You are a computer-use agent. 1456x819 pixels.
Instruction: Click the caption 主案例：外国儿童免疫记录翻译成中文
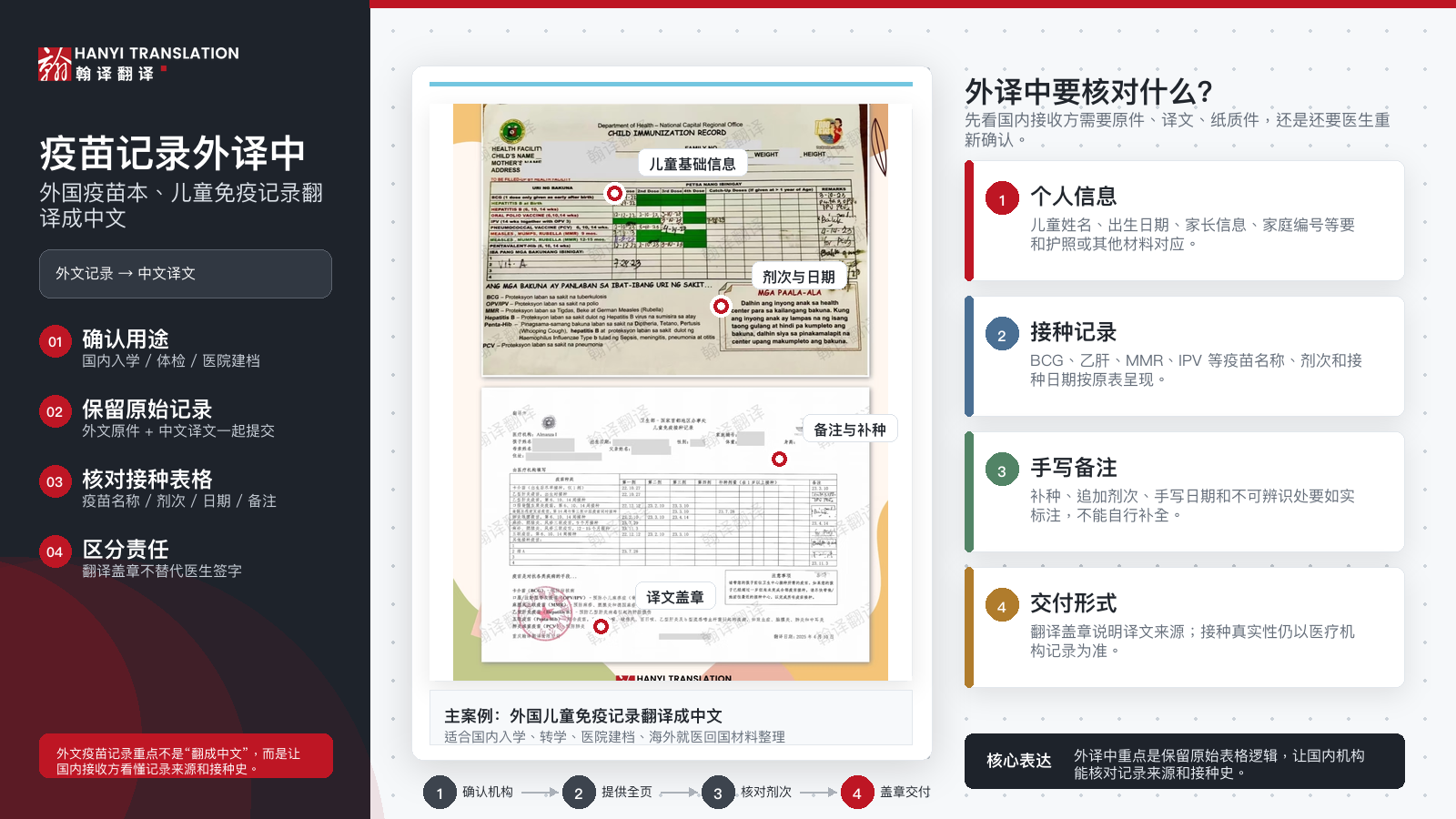[583, 716]
